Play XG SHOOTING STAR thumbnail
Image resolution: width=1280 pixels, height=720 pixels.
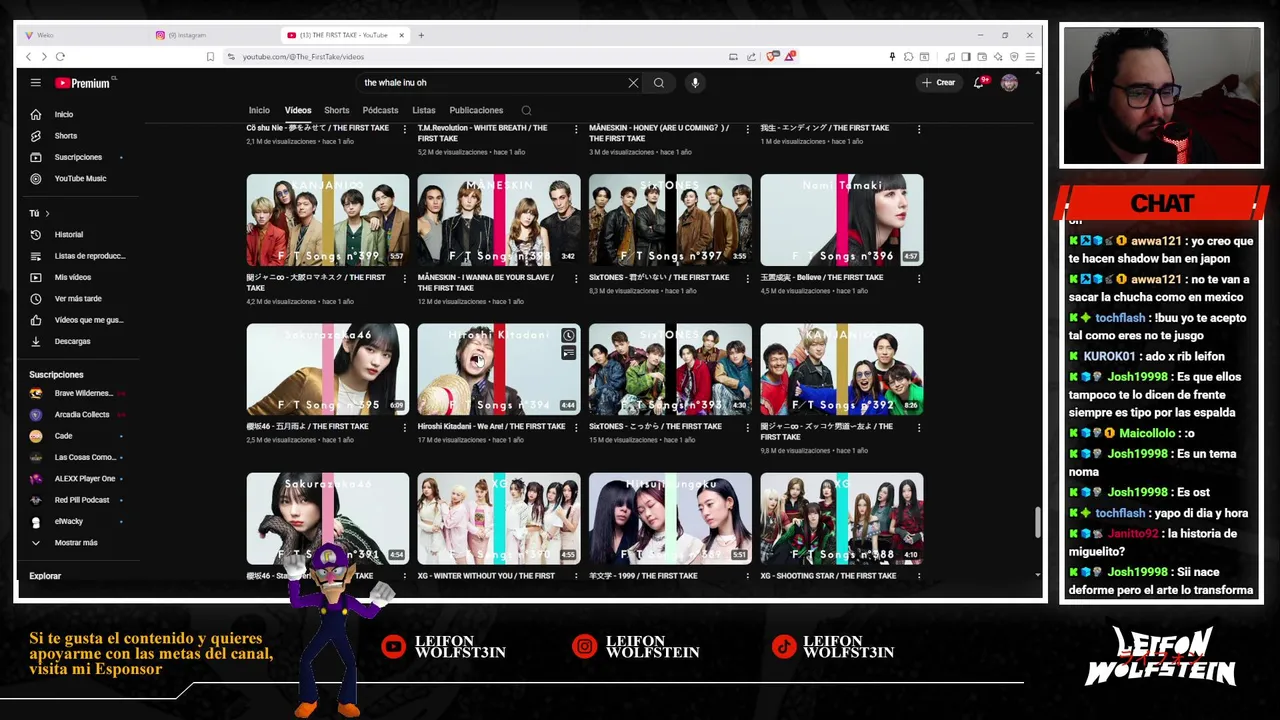click(x=842, y=519)
